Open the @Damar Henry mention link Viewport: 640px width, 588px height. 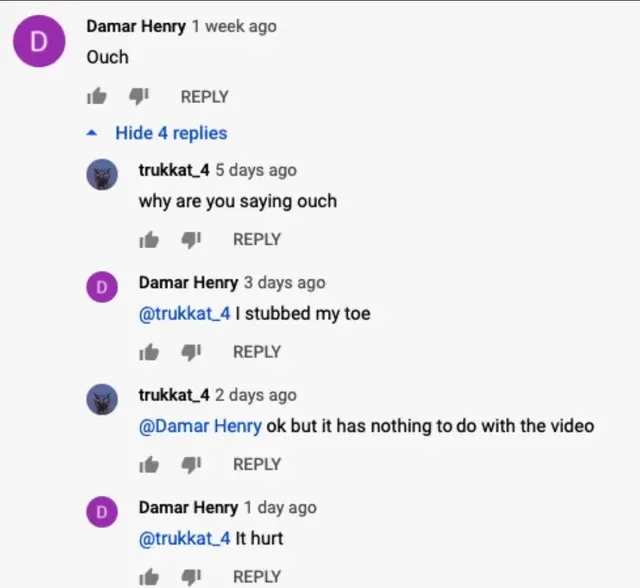pyautogui.click(x=200, y=426)
